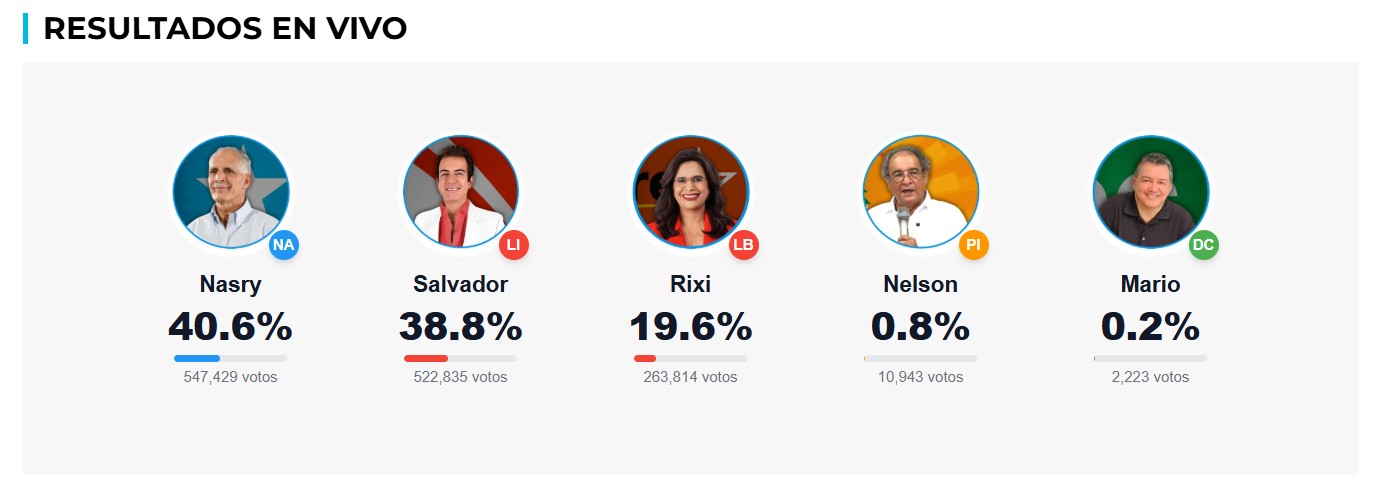The width and height of the screenshot is (1378, 488).
Task: Open Nelson's candidate photo
Action: point(920,191)
